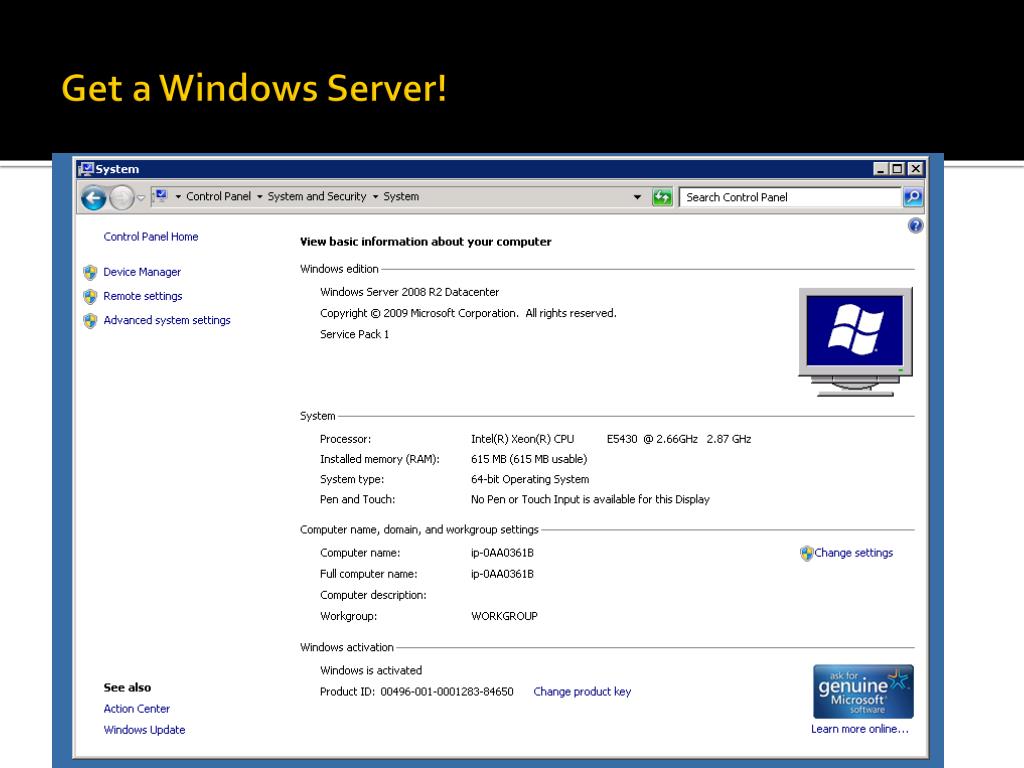Focus the Search Control Panel field
This screenshot has width=1024, height=768.
790,197
